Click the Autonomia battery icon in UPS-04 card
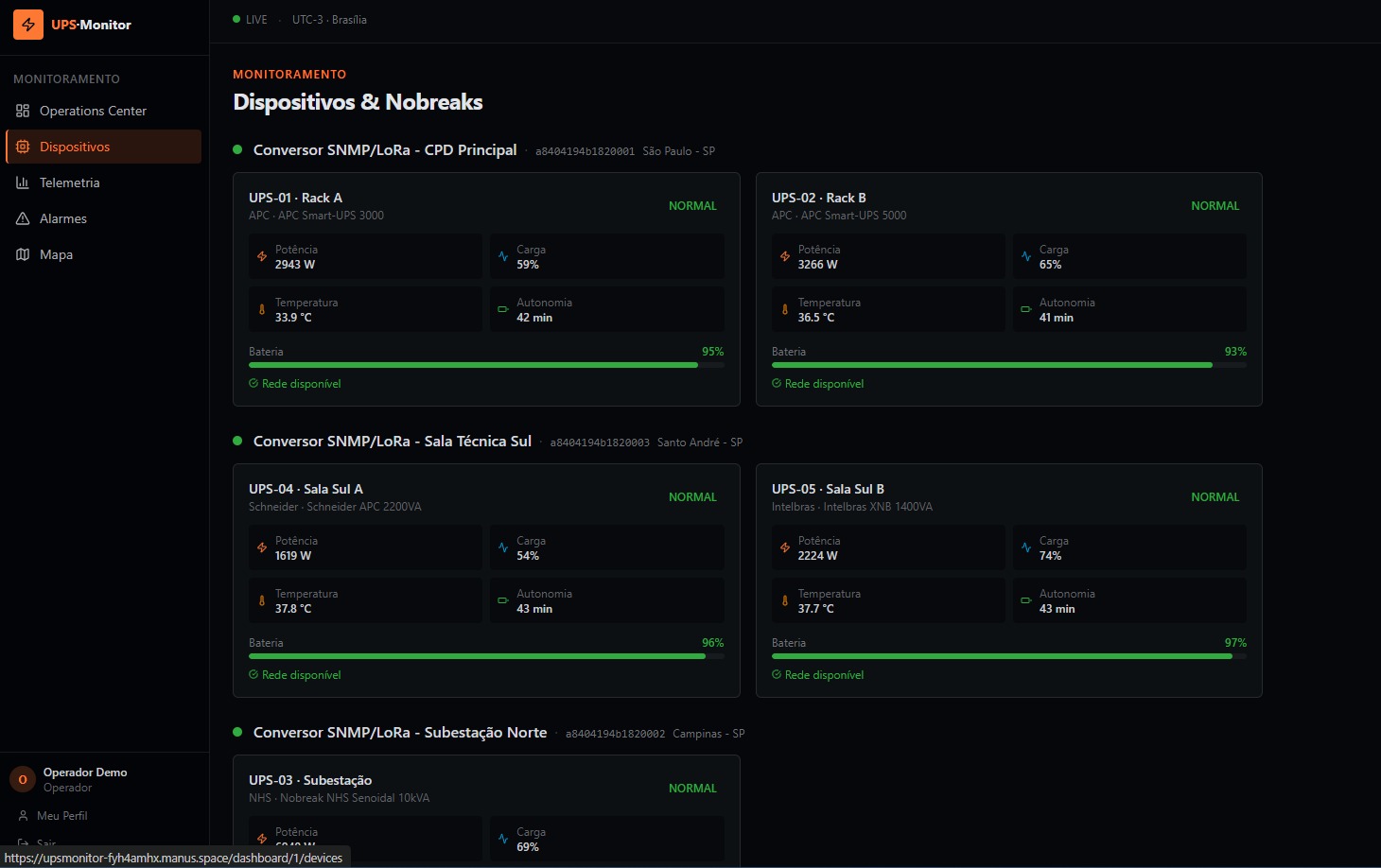Image resolution: width=1381 pixels, height=868 pixels. click(503, 600)
